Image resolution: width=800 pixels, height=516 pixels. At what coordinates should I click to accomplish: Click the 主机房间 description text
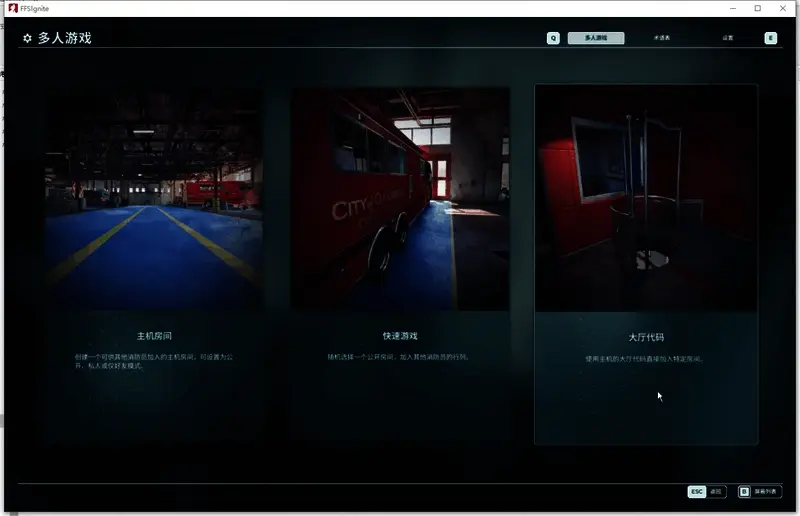pyautogui.click(x=154, y=360)
